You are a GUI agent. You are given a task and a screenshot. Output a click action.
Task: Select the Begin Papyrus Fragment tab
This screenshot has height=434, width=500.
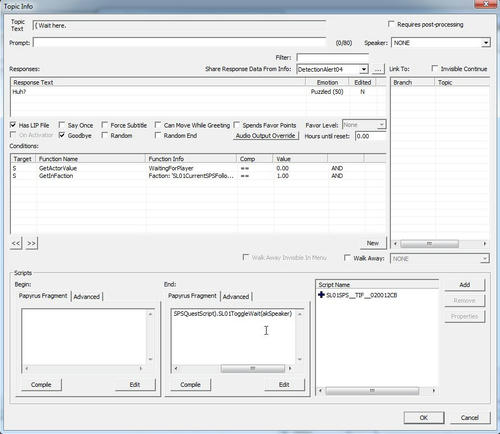(43, 296)
